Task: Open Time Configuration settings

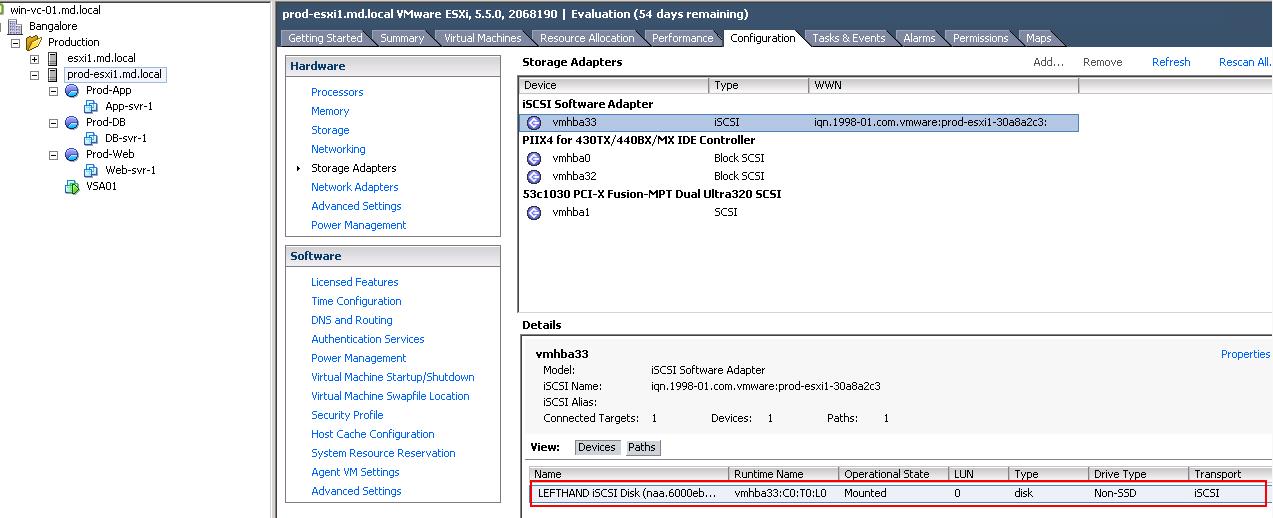Action: point(356,301)
